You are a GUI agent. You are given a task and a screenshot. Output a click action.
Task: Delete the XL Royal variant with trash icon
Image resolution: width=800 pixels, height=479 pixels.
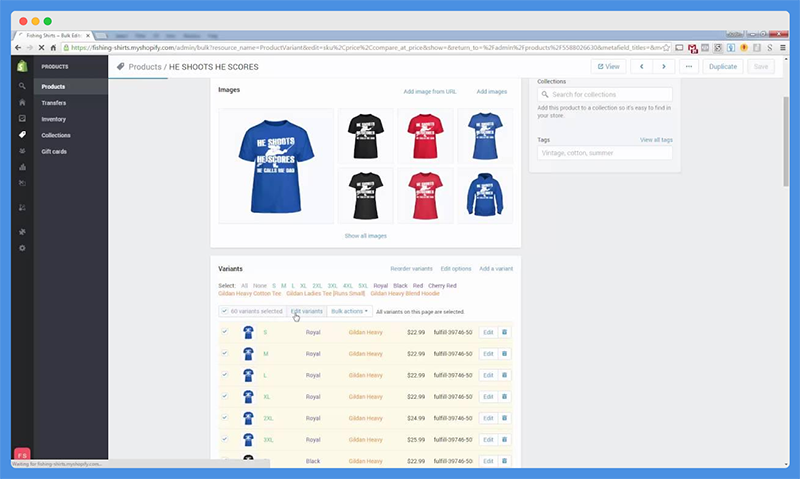pyautogui.click(x=505, y=396)
